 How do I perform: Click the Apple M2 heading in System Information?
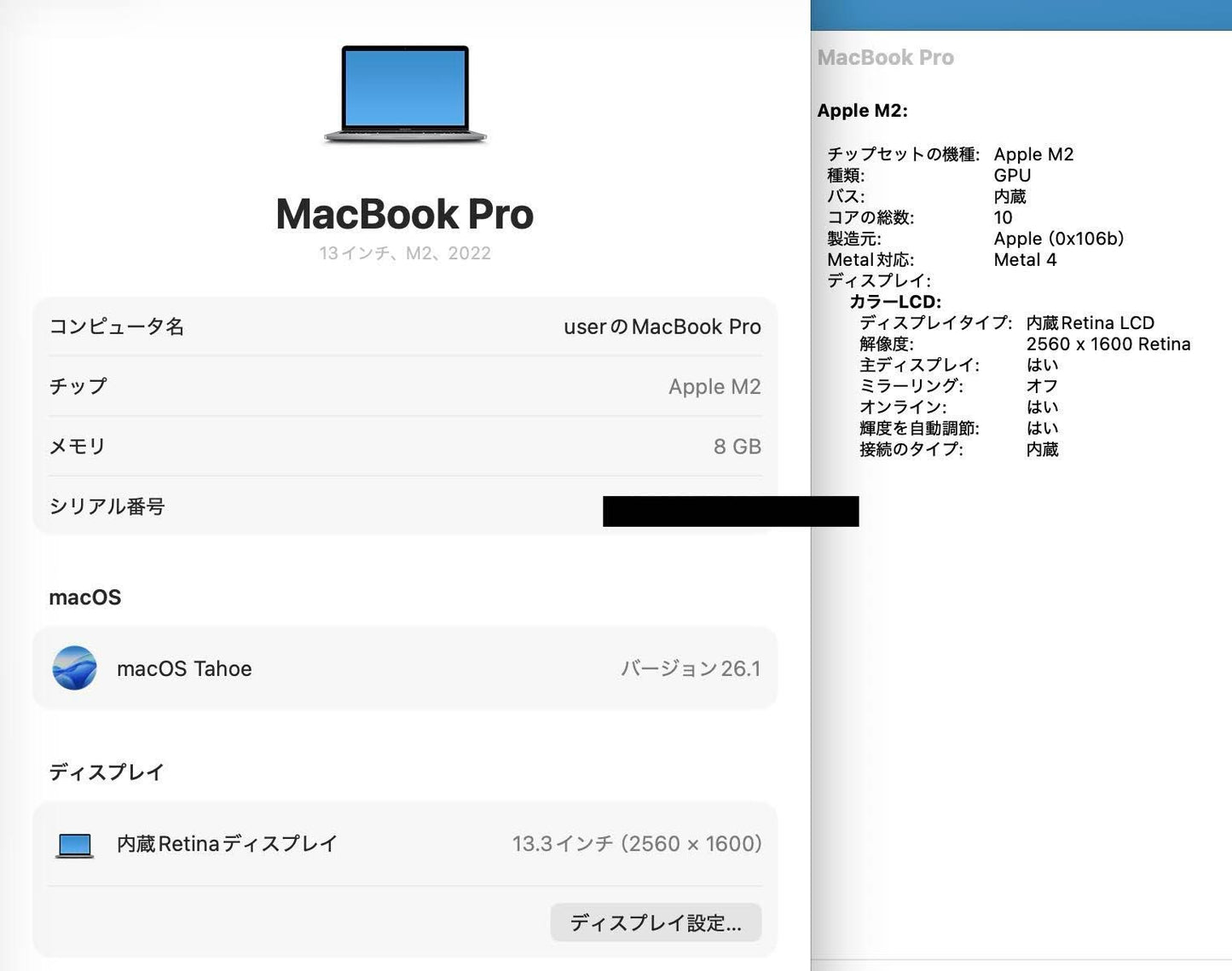click(x=864, y=110)
